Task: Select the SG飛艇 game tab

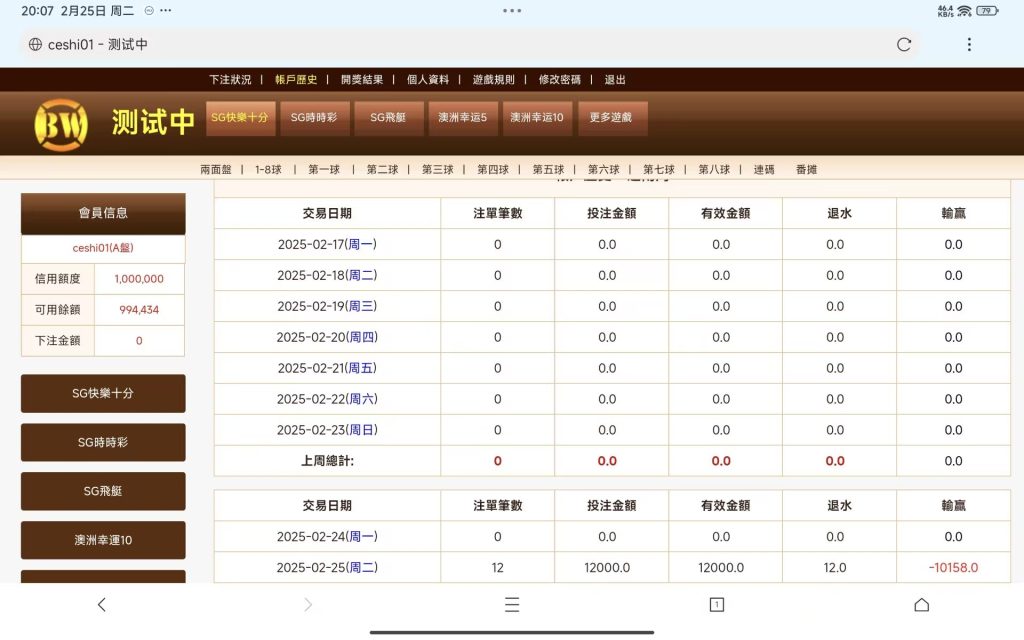Action: click(388, 118)
